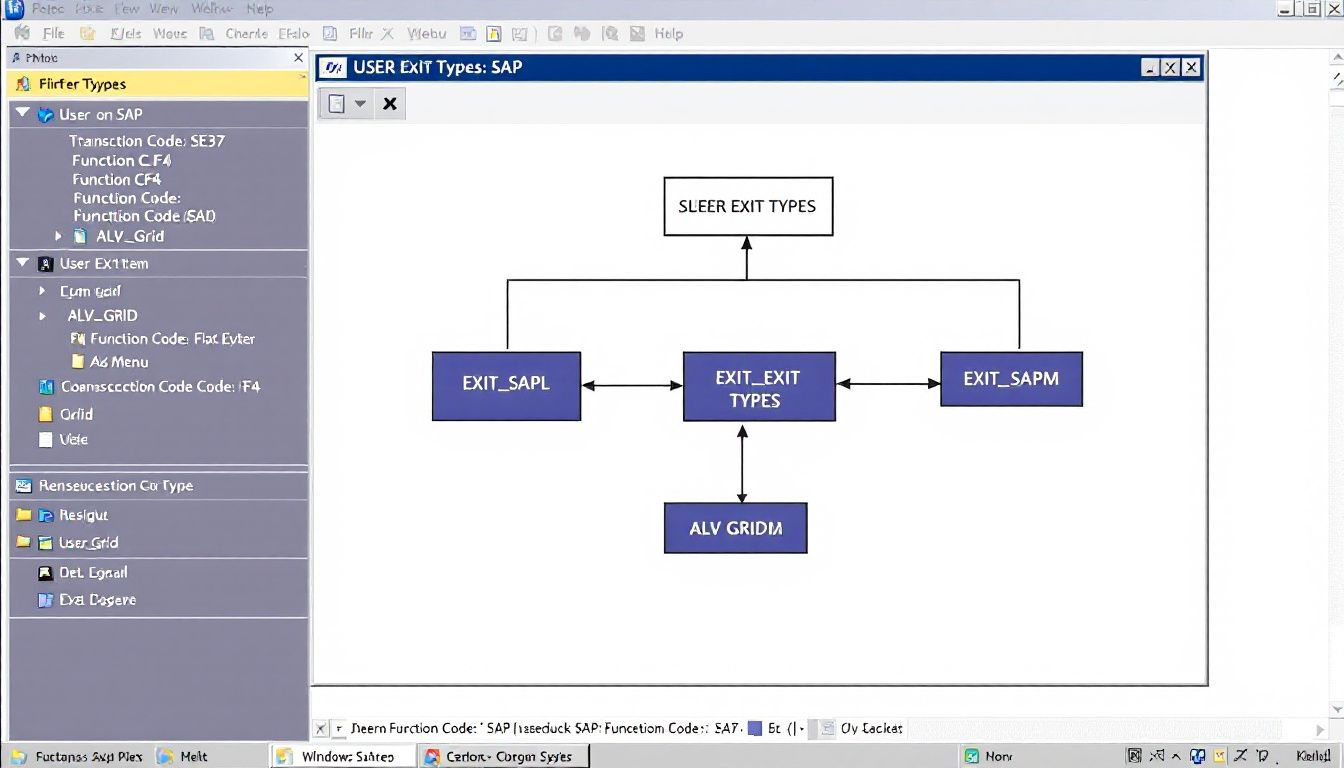Click the folder icon beside A6 Menu
The height and width of the screenshot is (768, 1344).
[78, 362]
